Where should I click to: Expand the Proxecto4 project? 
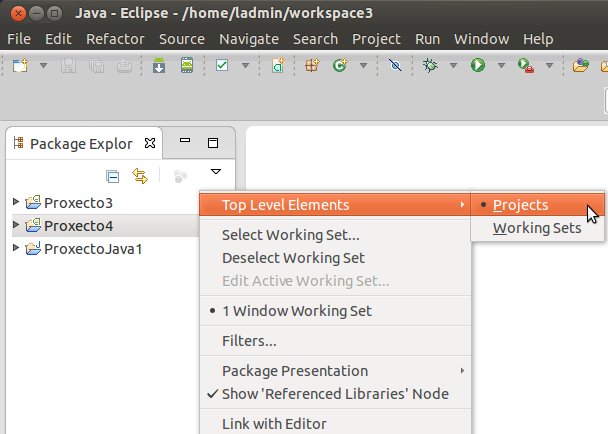tap(16, 224)
